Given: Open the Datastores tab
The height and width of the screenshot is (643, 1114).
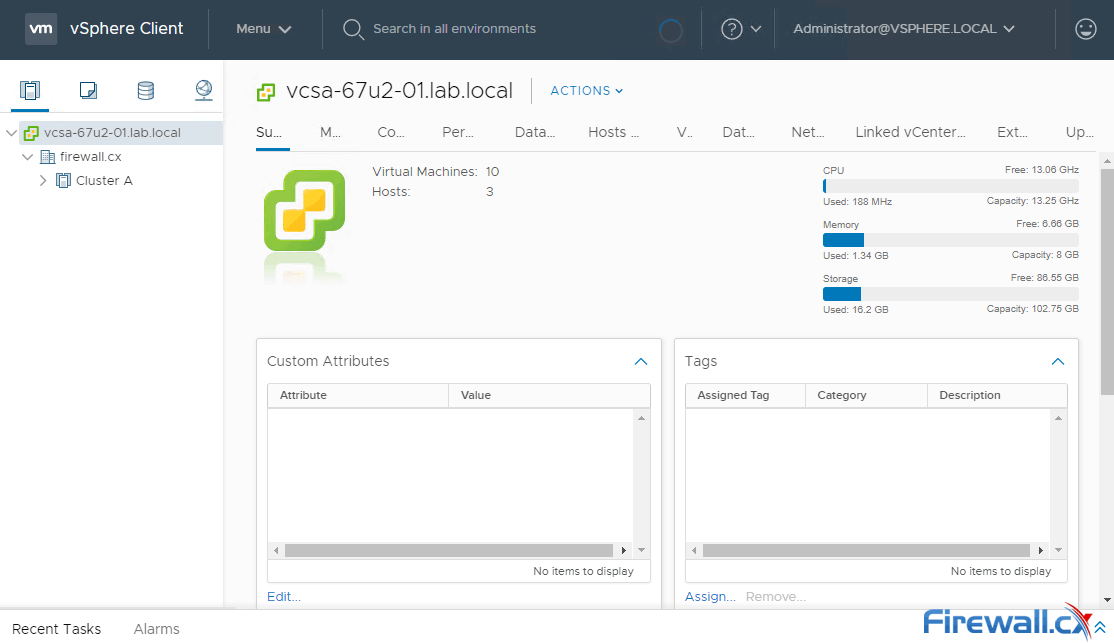Looking at the screenshot, I should click(x=738, y=133).
